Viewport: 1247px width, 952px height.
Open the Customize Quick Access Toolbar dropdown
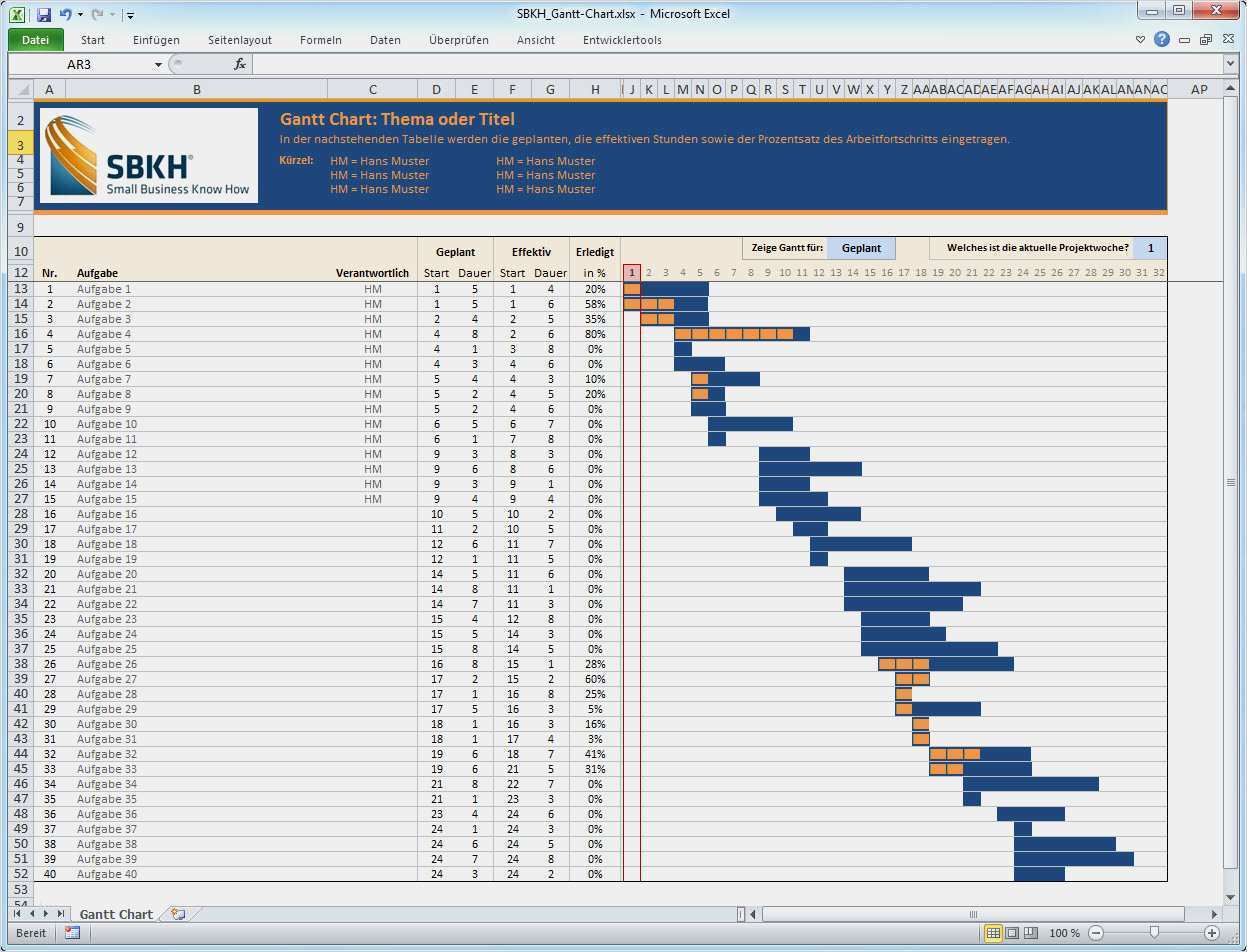(x=131, y=15)
